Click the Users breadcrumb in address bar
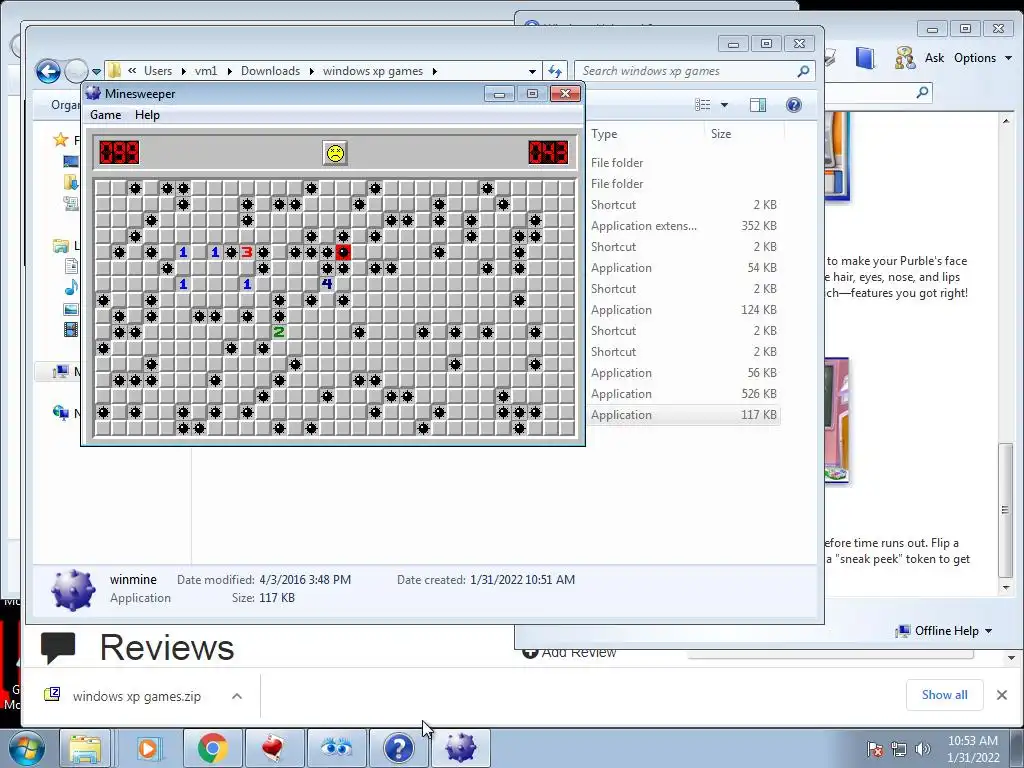The width and height of the screenshot is (1024, 768). [x=157, y=71]
